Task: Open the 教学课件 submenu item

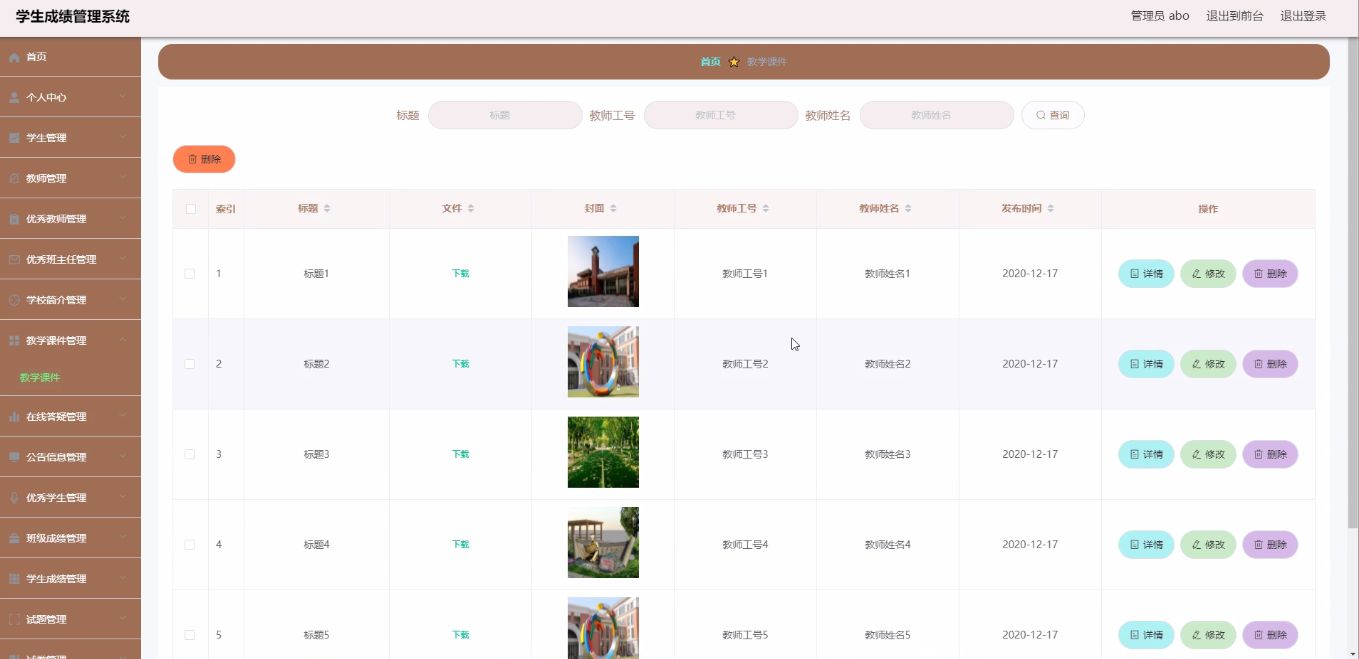Action: coord(40,378)
